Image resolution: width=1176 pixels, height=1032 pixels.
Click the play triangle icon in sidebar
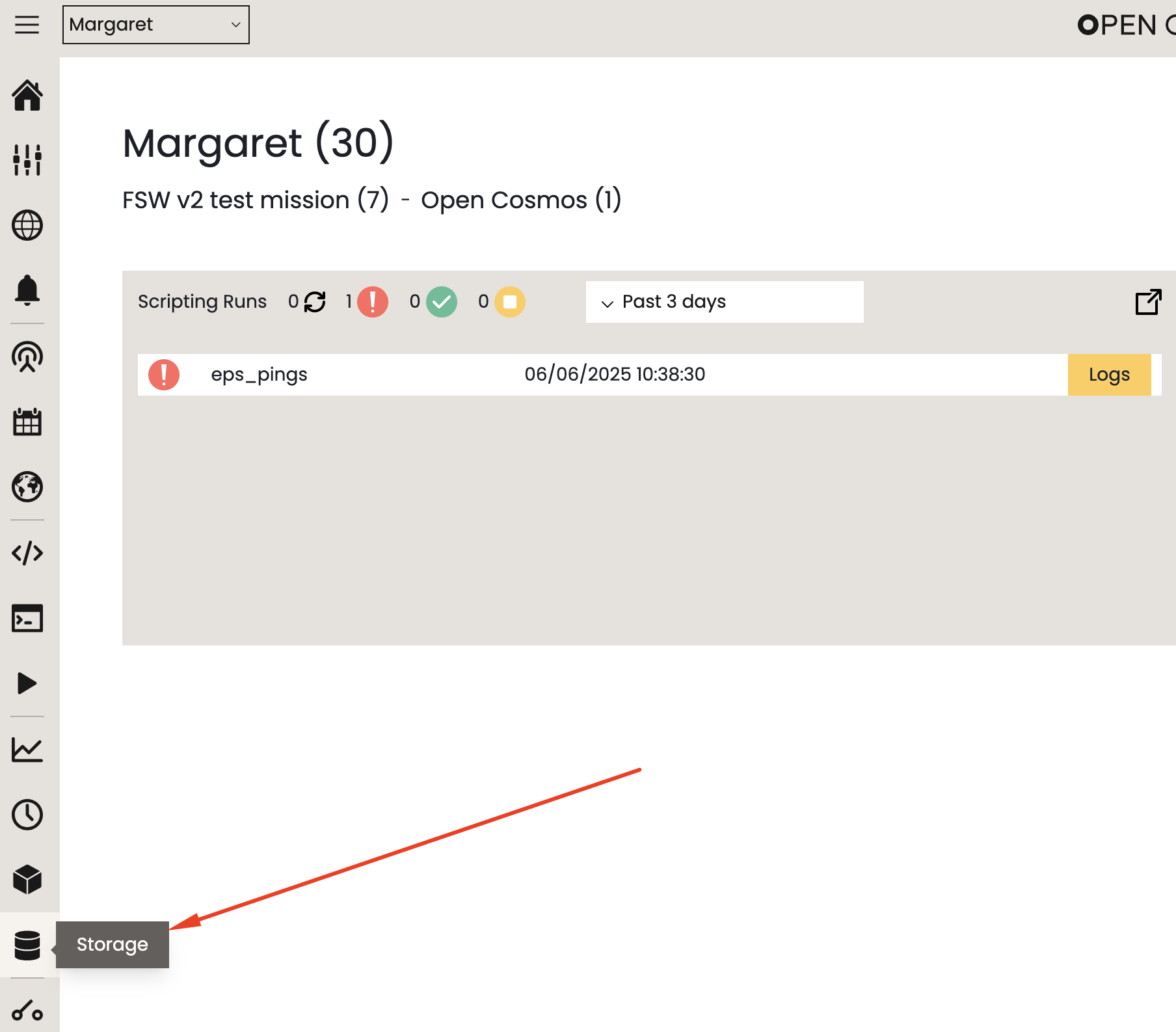(27, 683)
